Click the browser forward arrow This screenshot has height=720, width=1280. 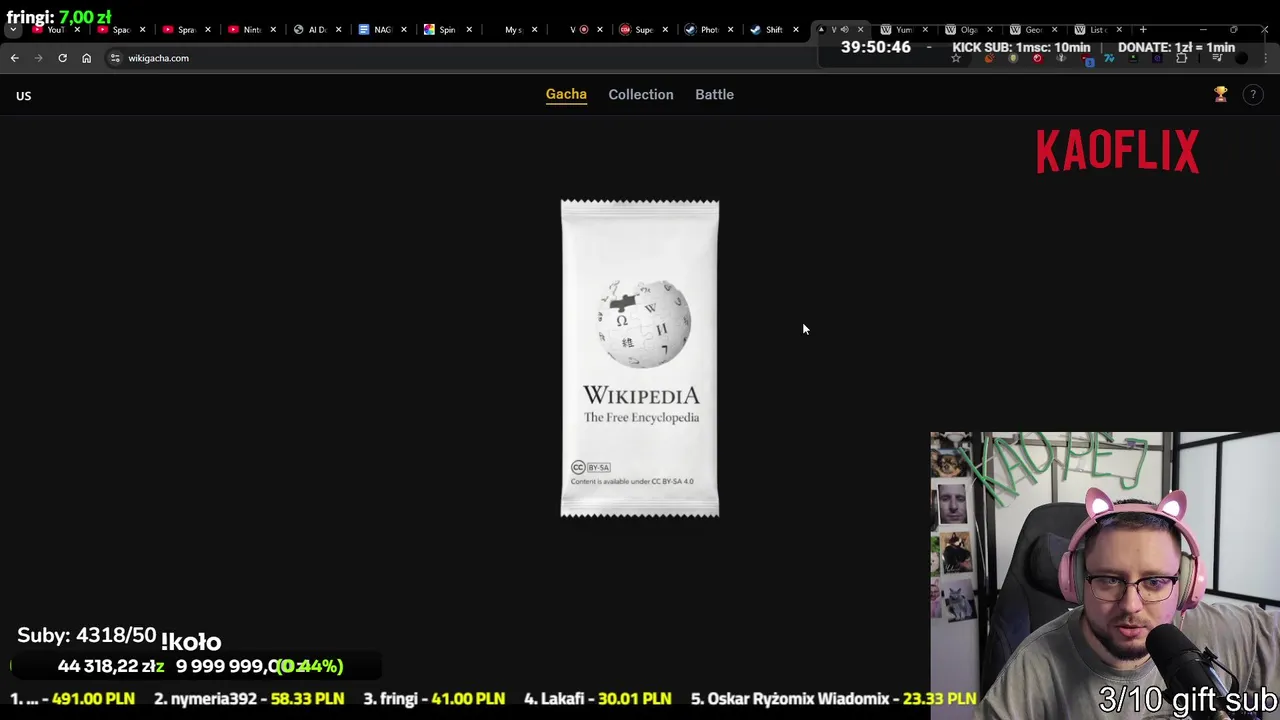38,58
